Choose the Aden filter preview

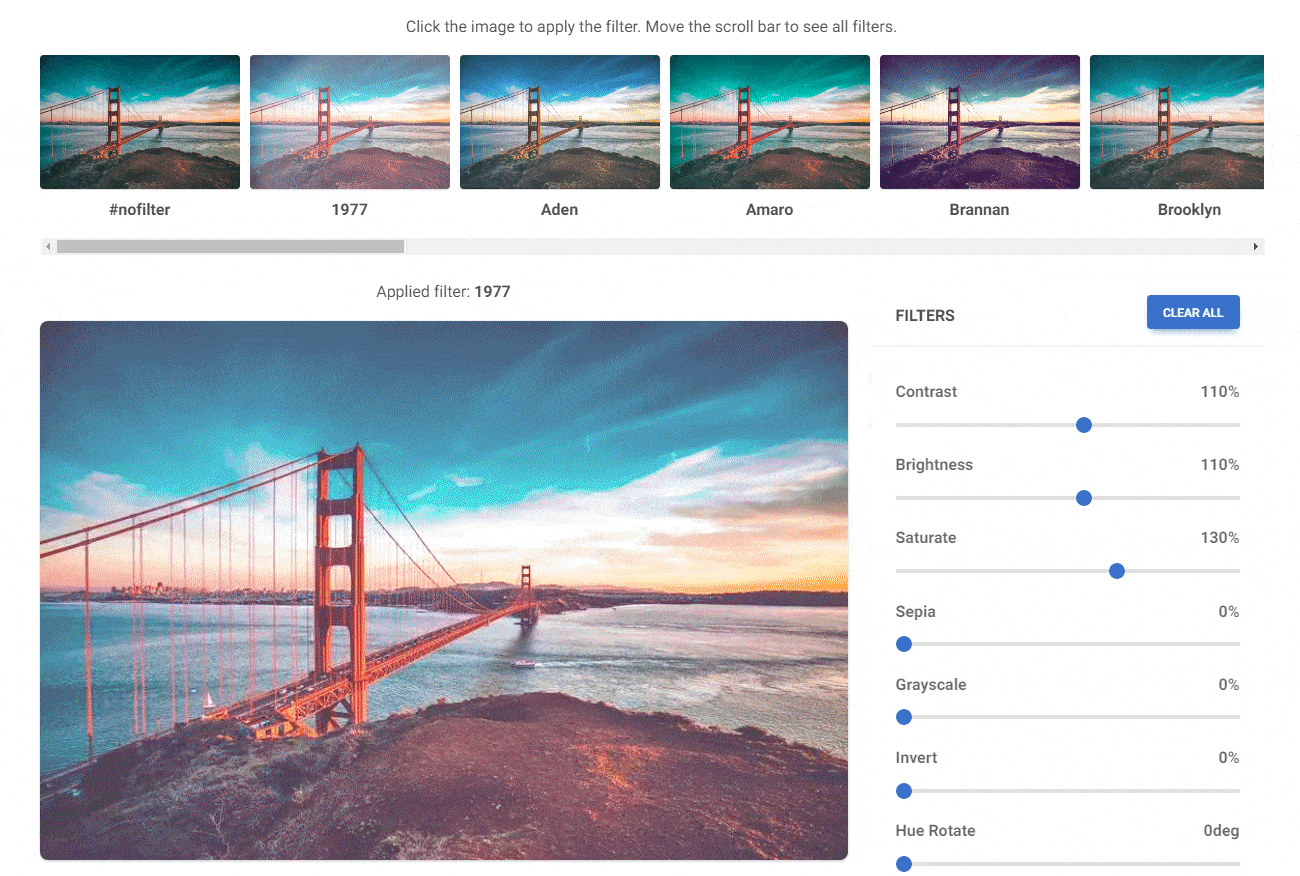(x=560, y=122)
